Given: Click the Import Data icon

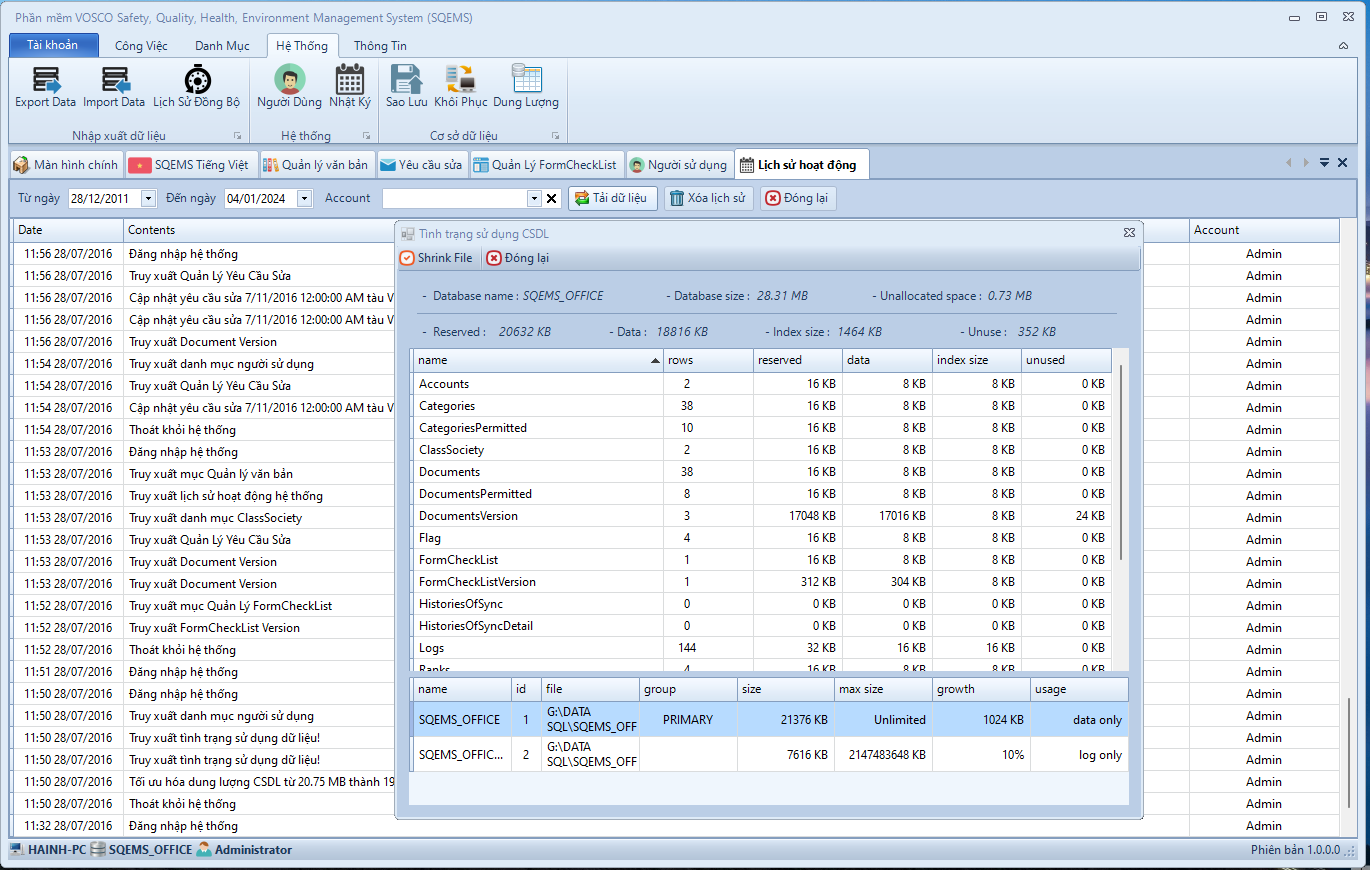Looking at the screenshot, I should coord(114,81).
